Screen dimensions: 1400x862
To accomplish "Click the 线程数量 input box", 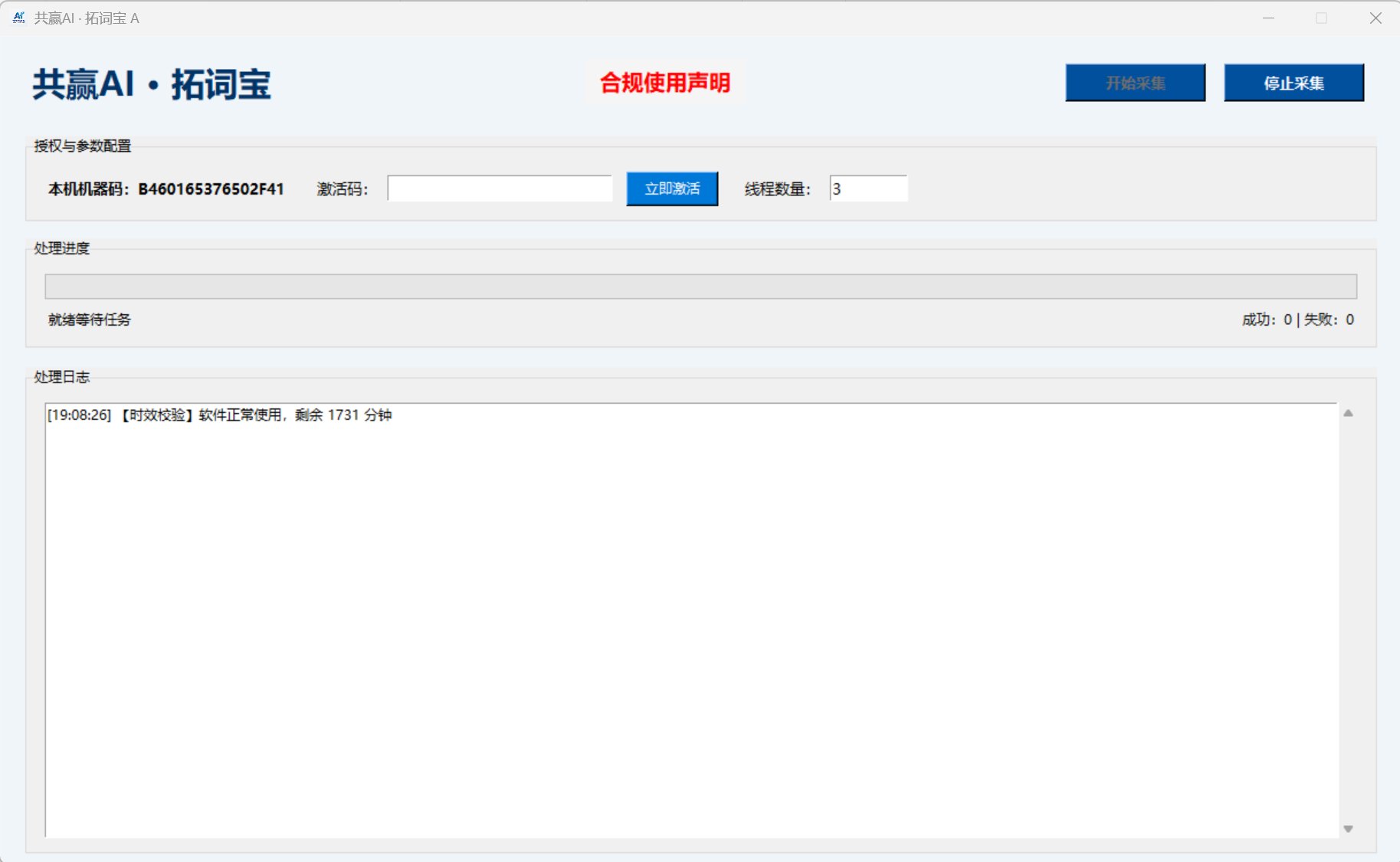I will (868, 188).
